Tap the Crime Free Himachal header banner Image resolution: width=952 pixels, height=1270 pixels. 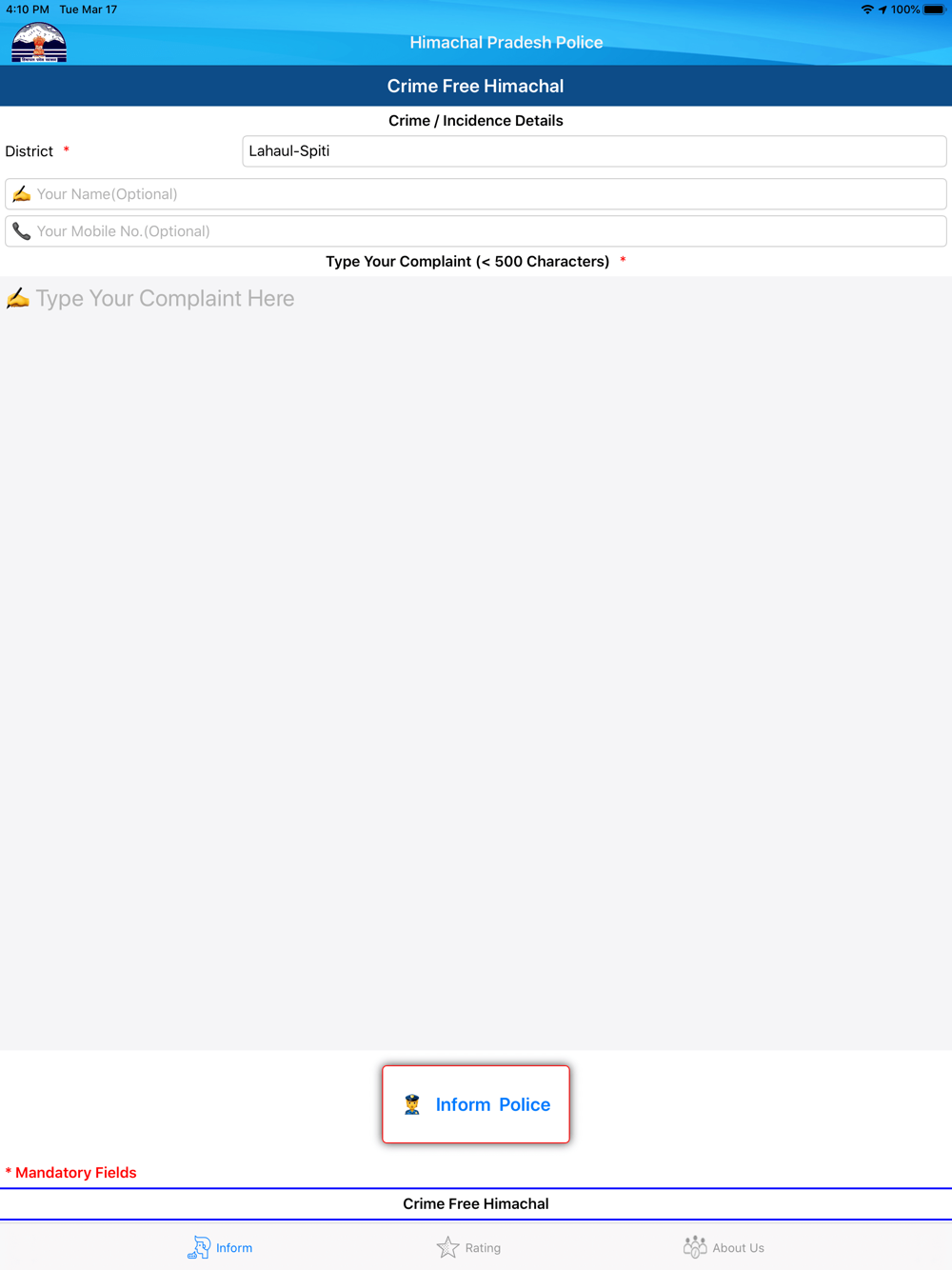click(476, 86)
